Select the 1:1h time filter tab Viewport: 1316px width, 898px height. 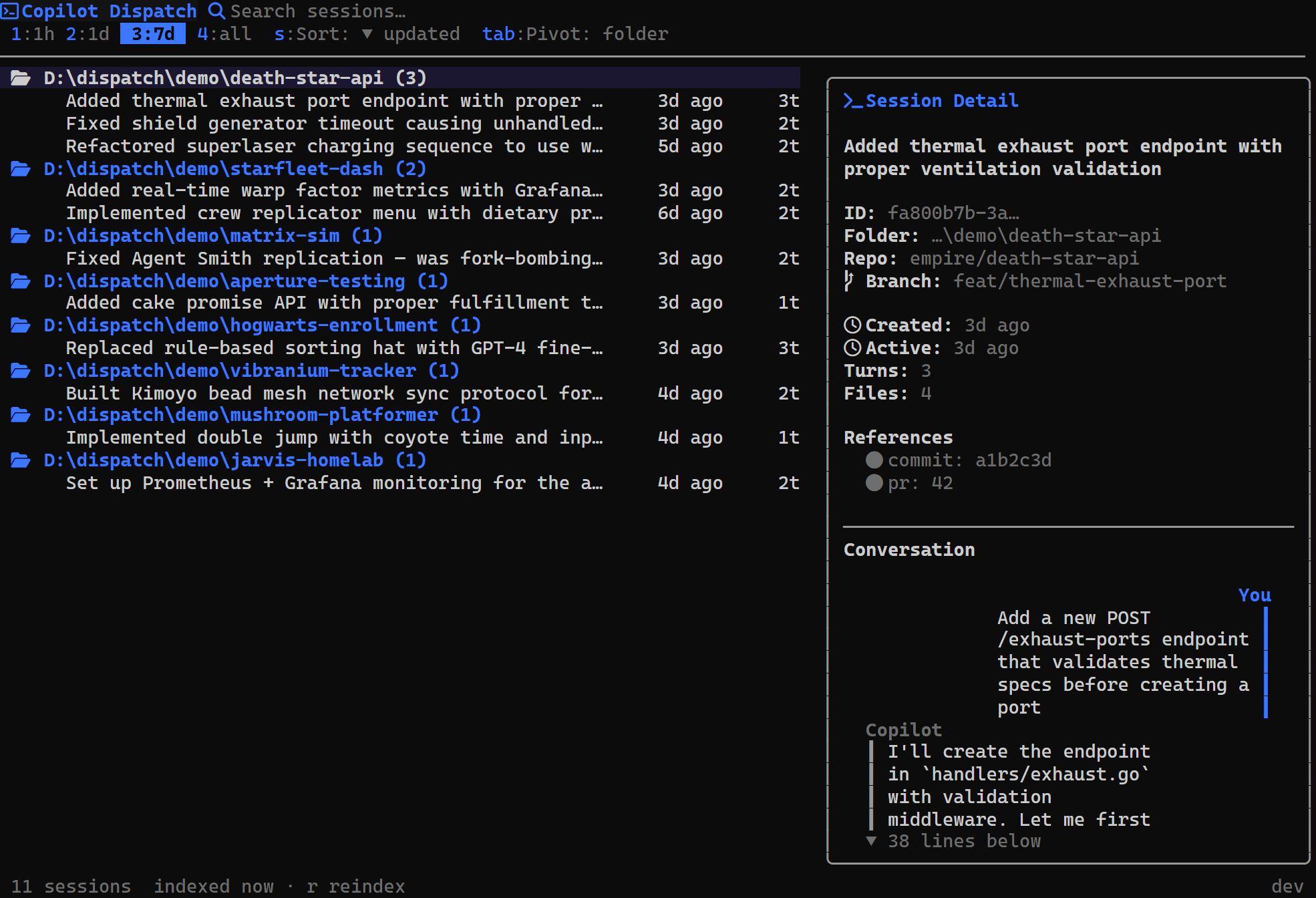click(x=32, y=33)
